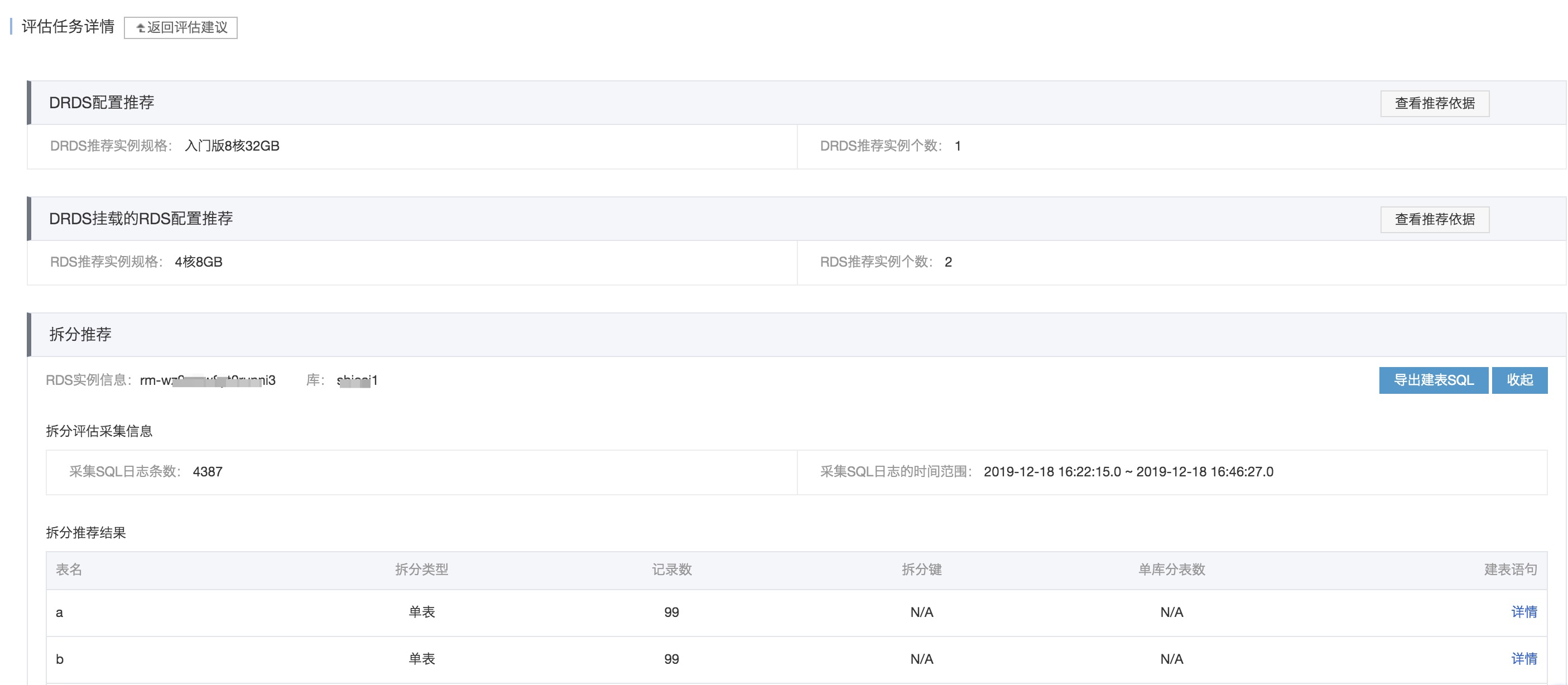Select the 记录数 column header
Screen dimensions: 1568x685
671,570
